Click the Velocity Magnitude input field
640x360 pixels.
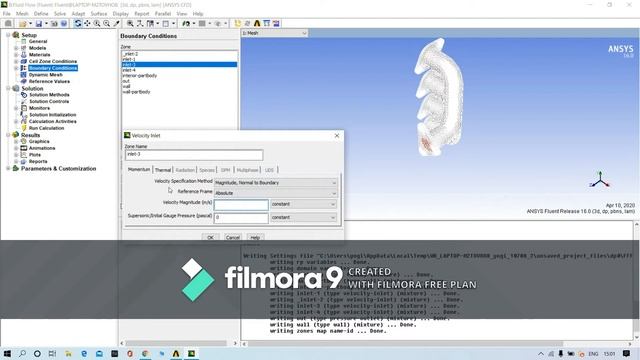[241, 204]
